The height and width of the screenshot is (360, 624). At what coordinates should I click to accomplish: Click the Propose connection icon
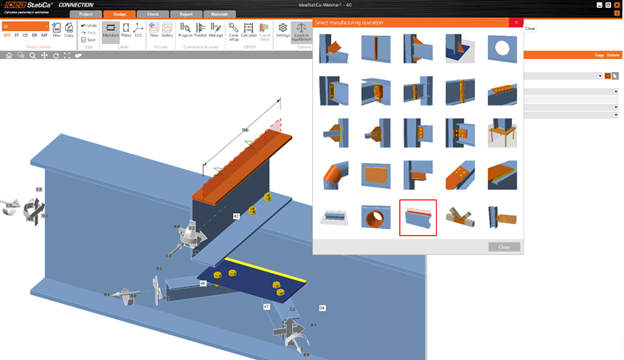(185, 30)
